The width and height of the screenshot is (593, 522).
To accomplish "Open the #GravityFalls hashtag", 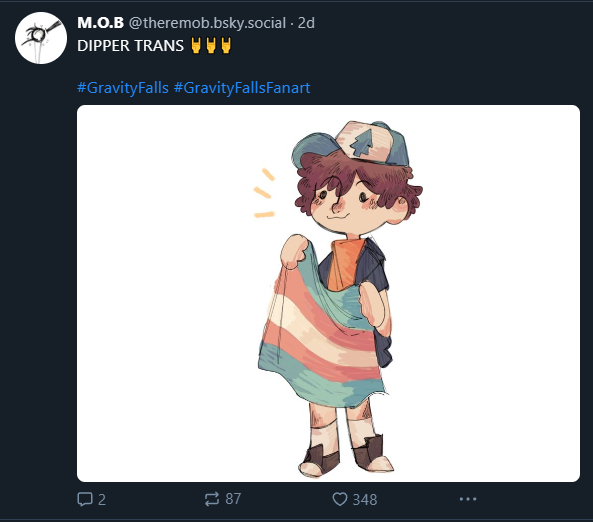I will tap(123, 88).
